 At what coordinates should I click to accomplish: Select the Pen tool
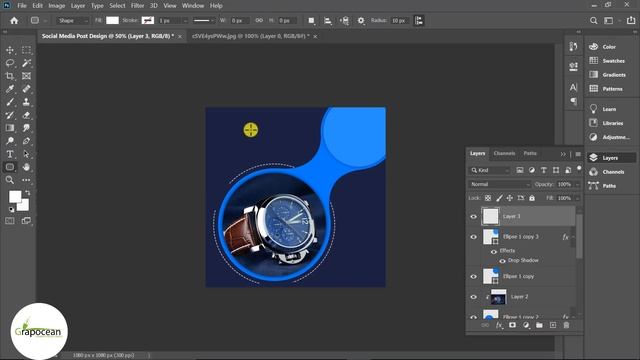pos(26,141)
